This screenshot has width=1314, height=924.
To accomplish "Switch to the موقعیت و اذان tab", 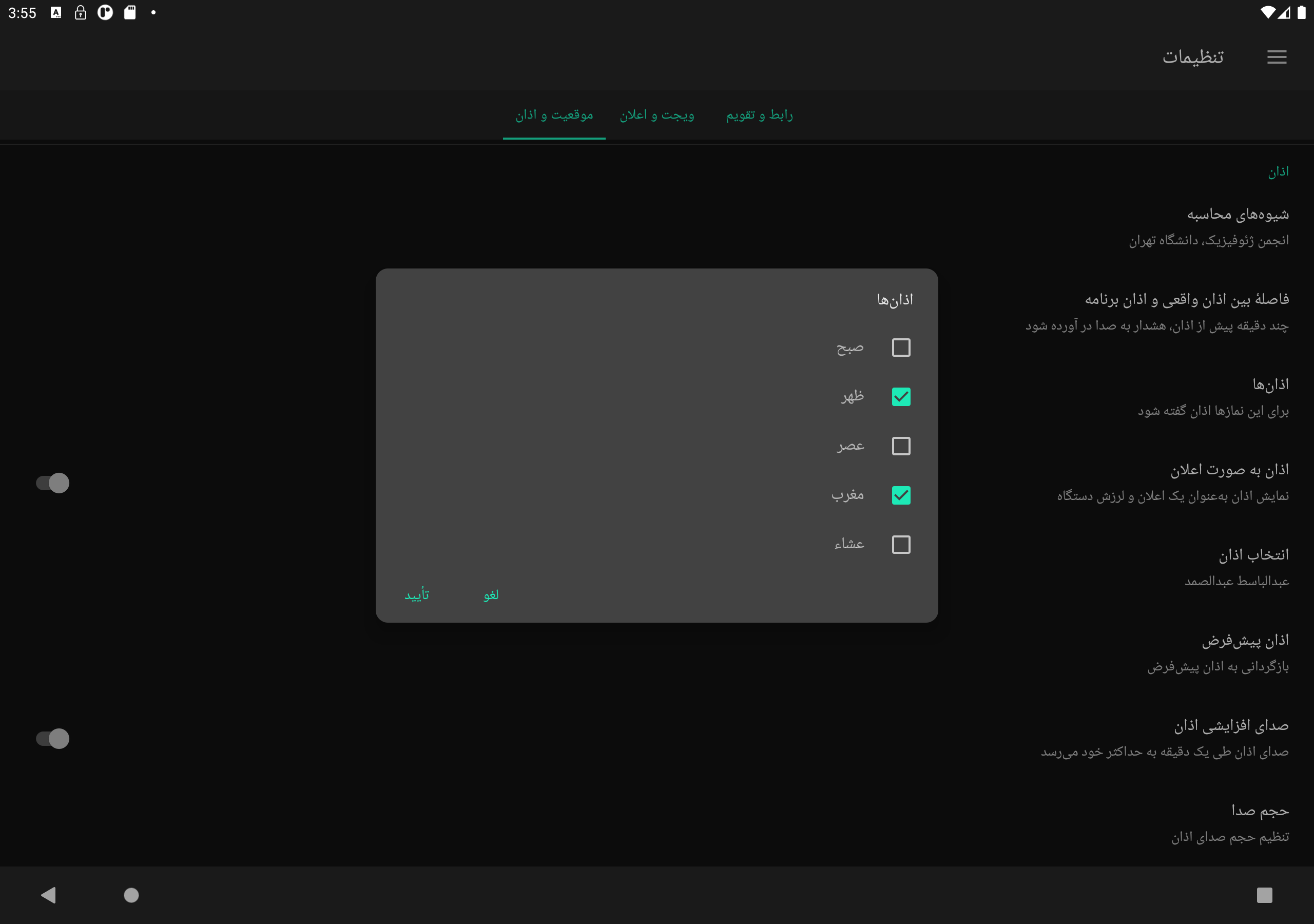I will click(x=554, y=115).
